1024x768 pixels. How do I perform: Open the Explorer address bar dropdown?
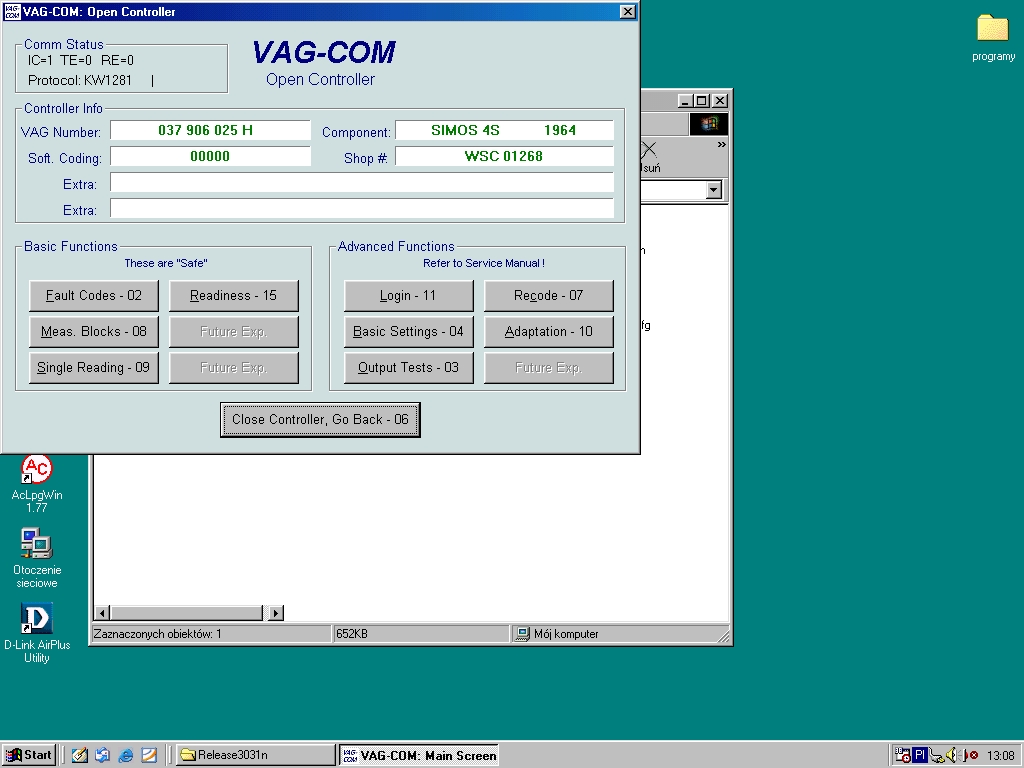pos(714,190)
